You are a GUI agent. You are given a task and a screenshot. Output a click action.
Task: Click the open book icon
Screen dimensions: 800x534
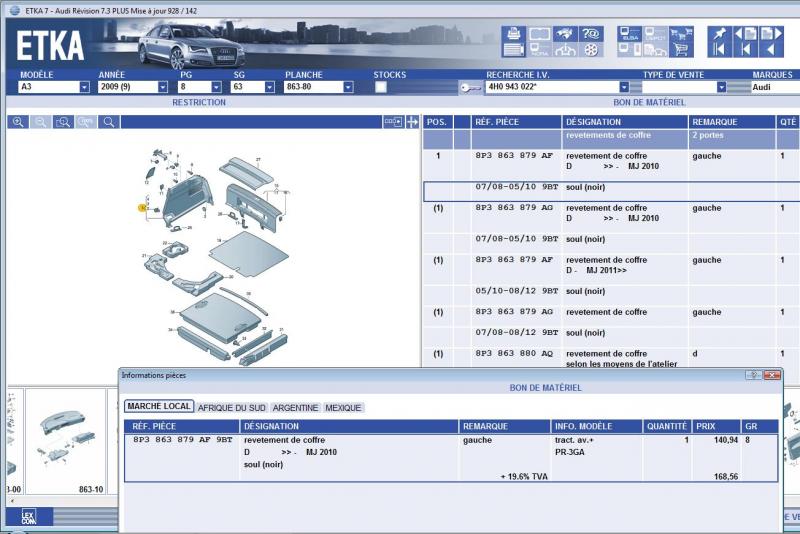(539, 34)
